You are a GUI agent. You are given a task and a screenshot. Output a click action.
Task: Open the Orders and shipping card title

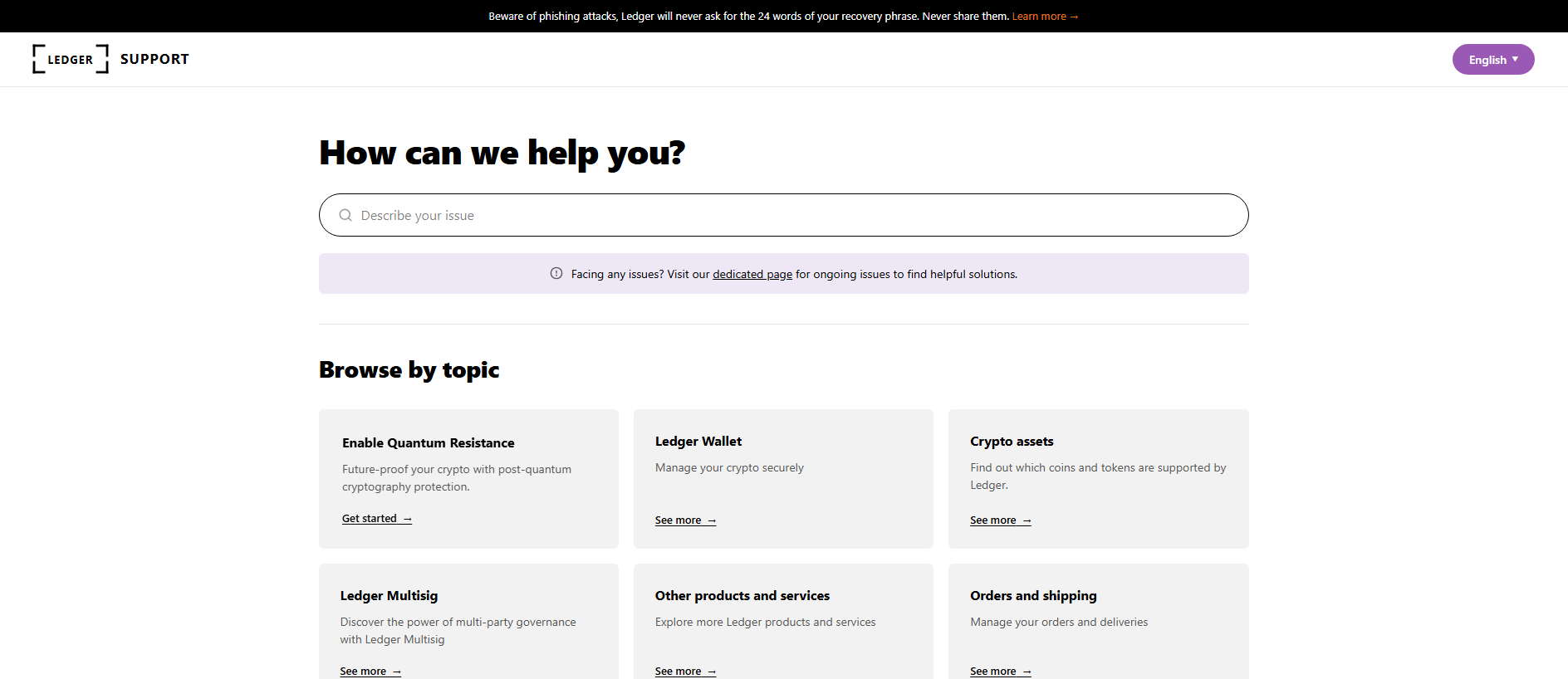(x=1033, y=596)
